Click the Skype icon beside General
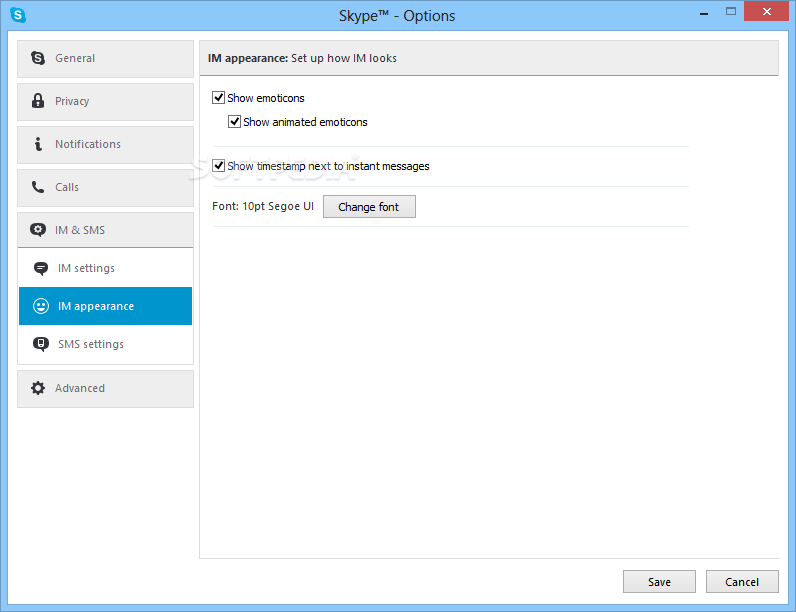This screenshot has width=796, height=612. [38, 58]
